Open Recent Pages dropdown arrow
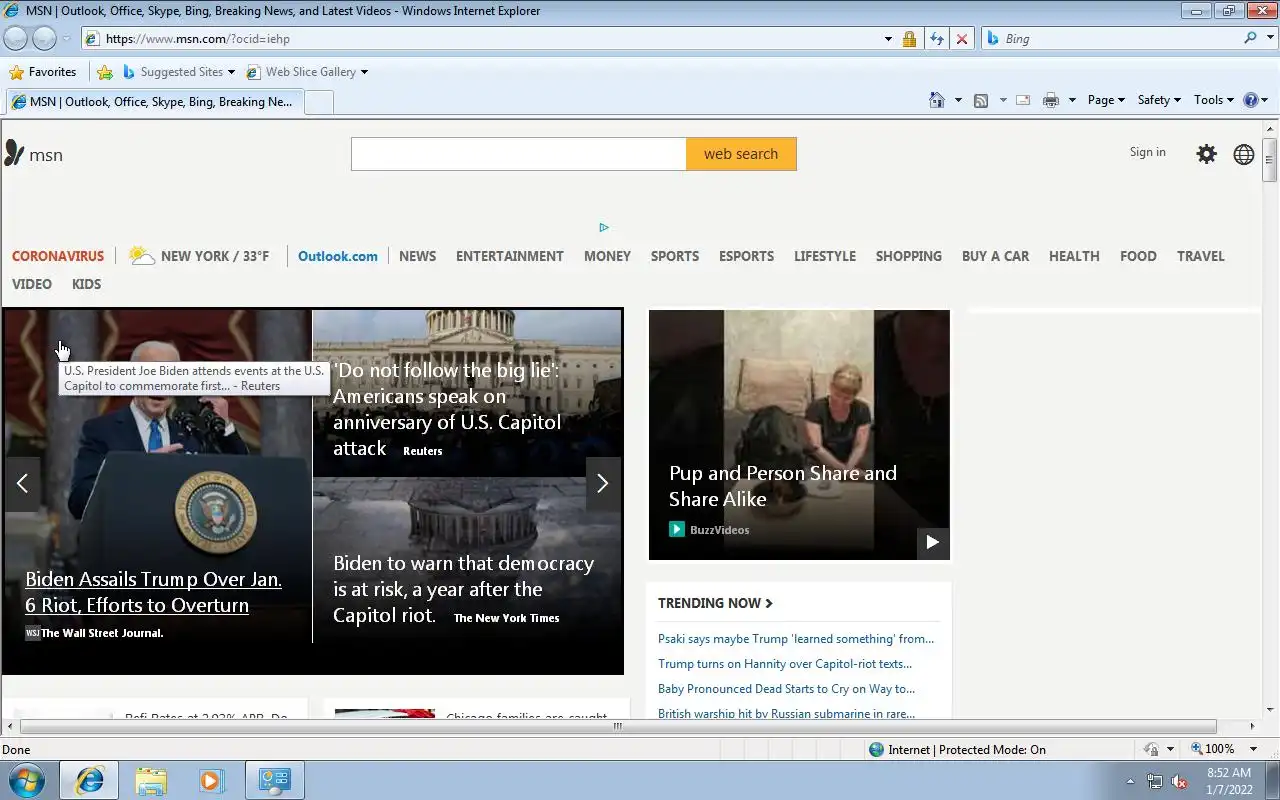The height and width of the screenshot is (800, 1280). pos(66,39)
